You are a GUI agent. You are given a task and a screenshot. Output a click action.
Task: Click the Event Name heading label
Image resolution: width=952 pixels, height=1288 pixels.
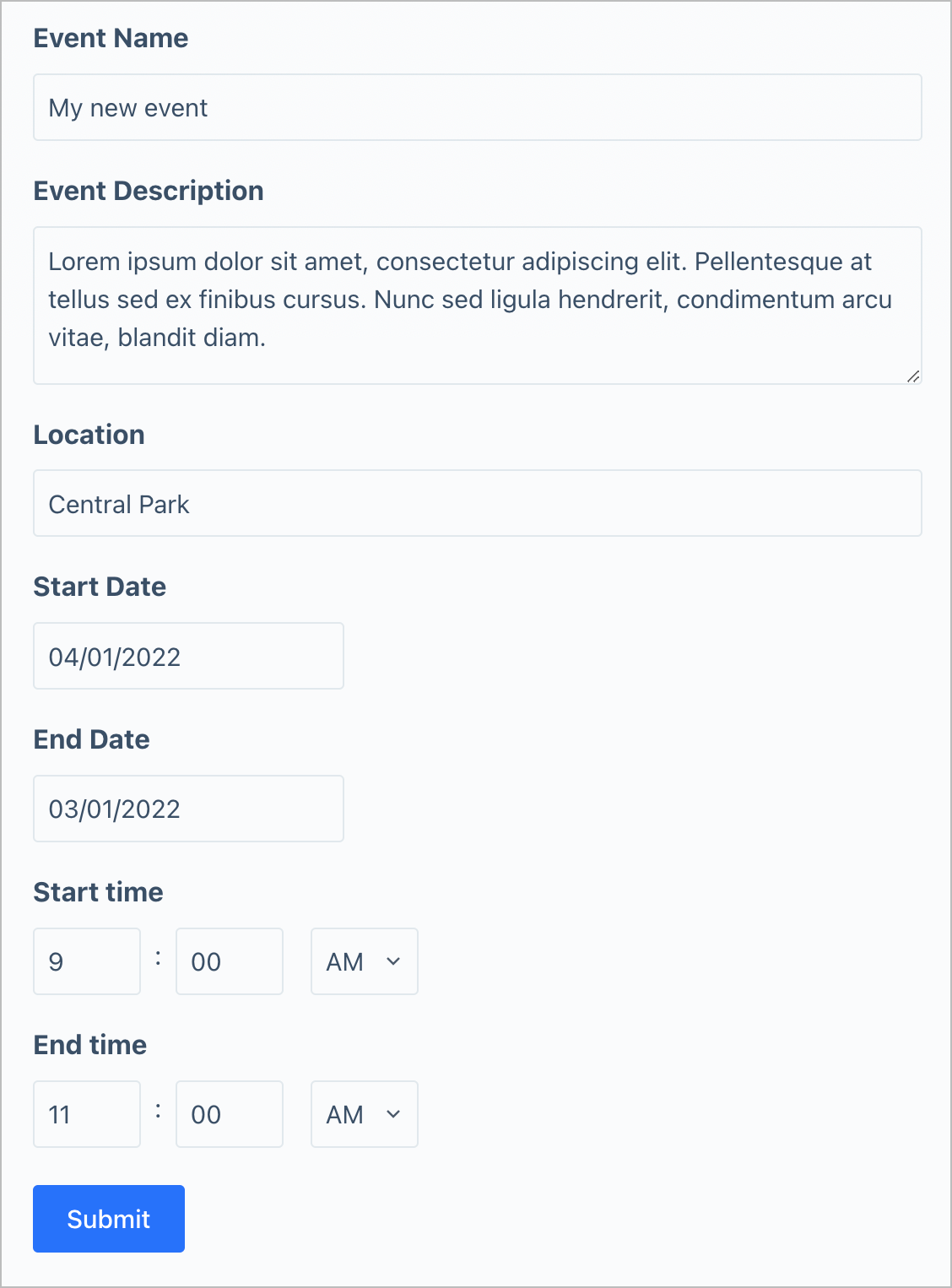[111, 38]
